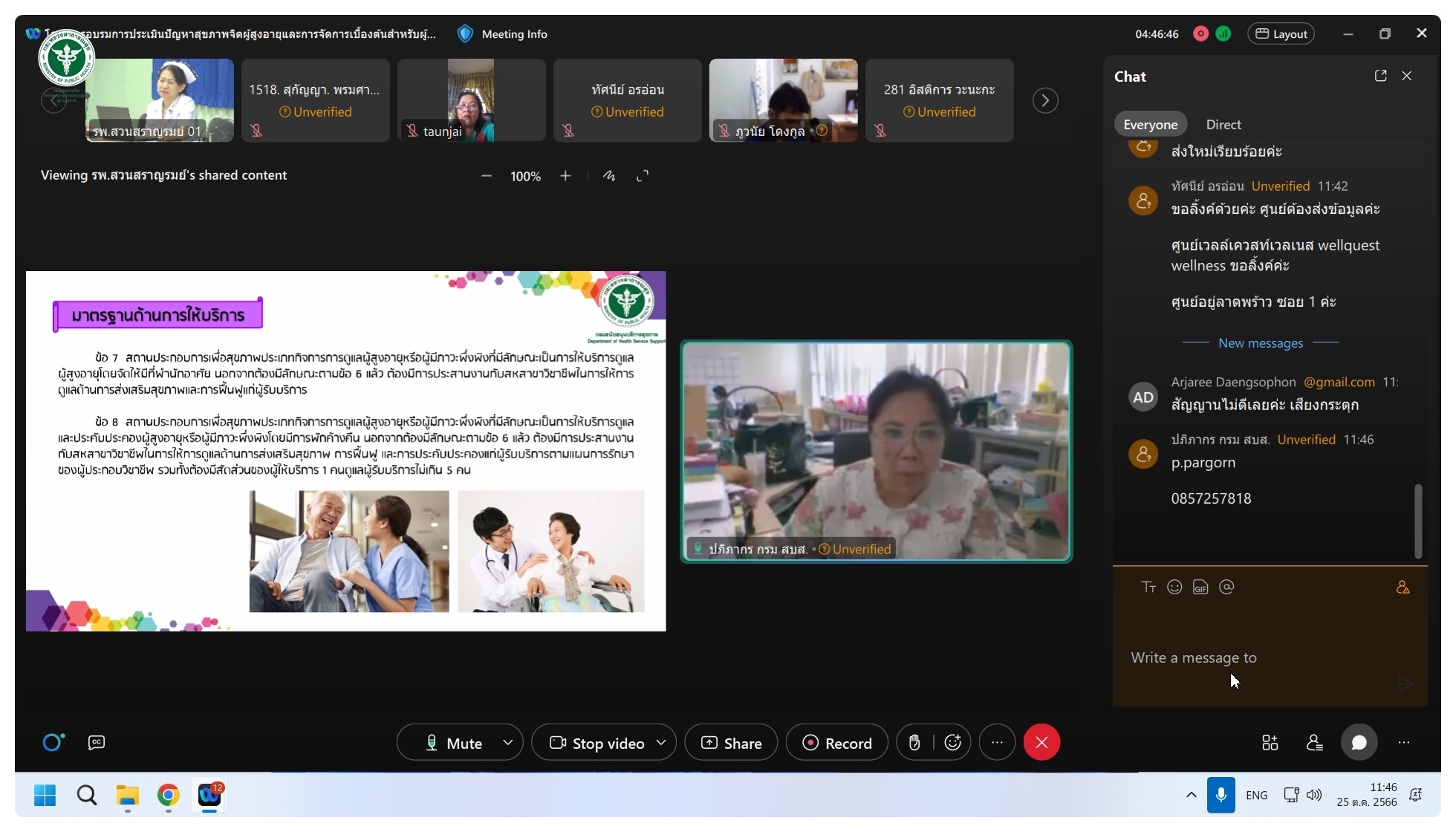Screen dimensions: 1456x832
Task: Raise hand icon
Action: tap(914, 743)
